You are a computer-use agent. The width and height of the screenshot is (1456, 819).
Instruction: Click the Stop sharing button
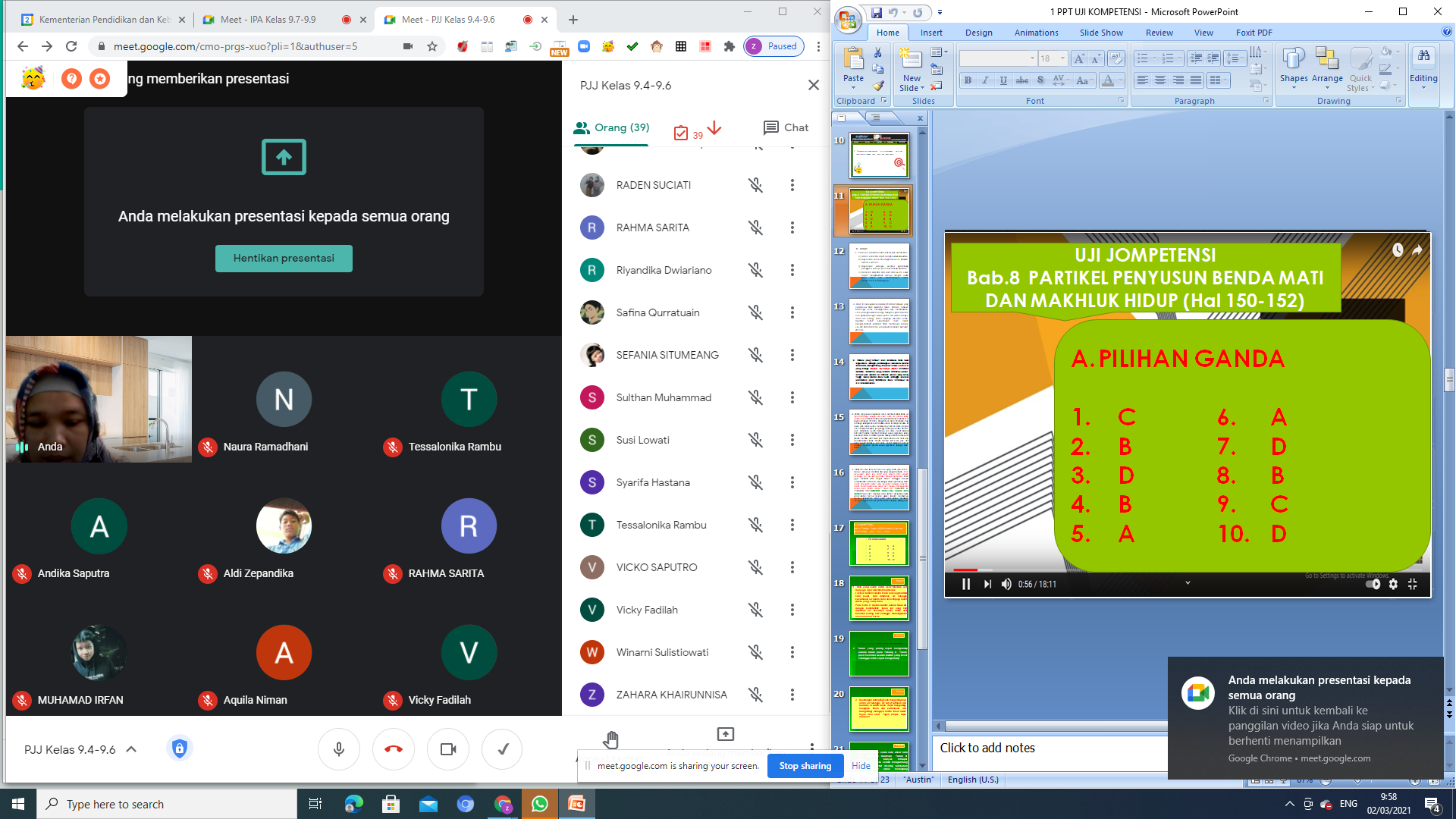pyautogui.click(x=805, y=766)
